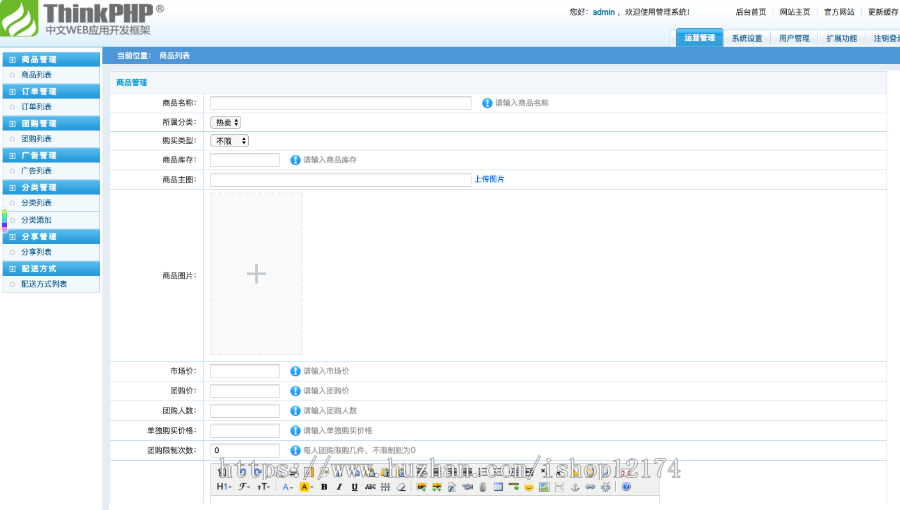
Task: Open editor help about icon
Action: [626, 487]
